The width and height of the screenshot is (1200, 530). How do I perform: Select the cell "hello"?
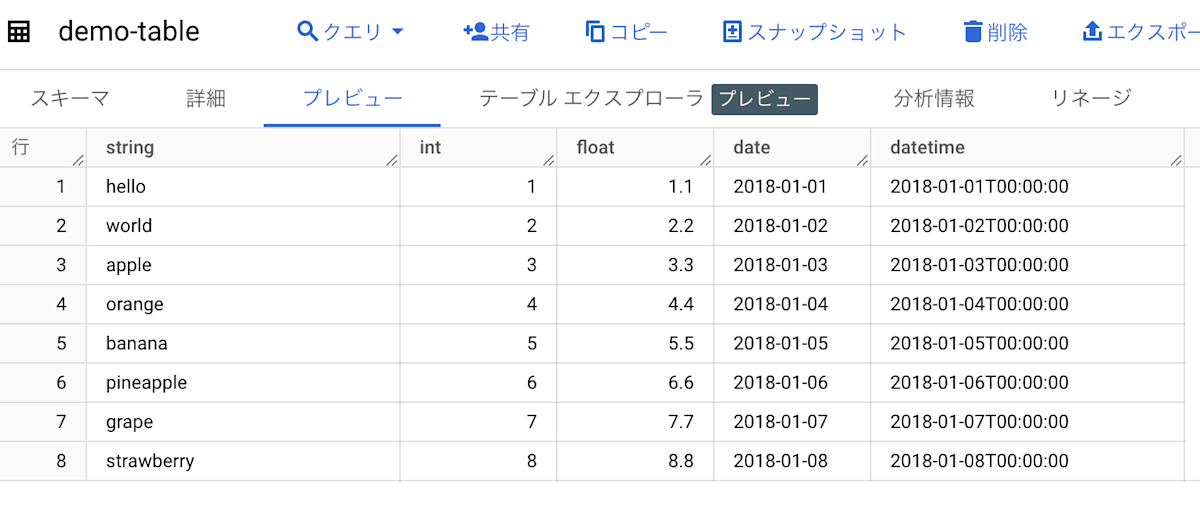(243, 187)
